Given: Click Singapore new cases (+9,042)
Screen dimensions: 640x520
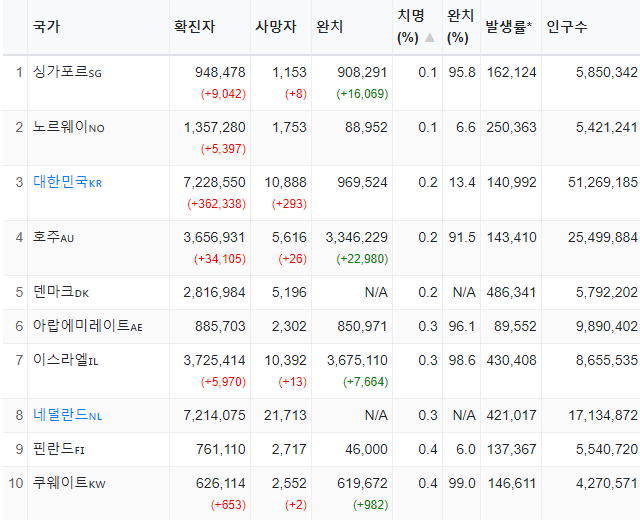Looking at the screenshot, I should click(223, 94).
